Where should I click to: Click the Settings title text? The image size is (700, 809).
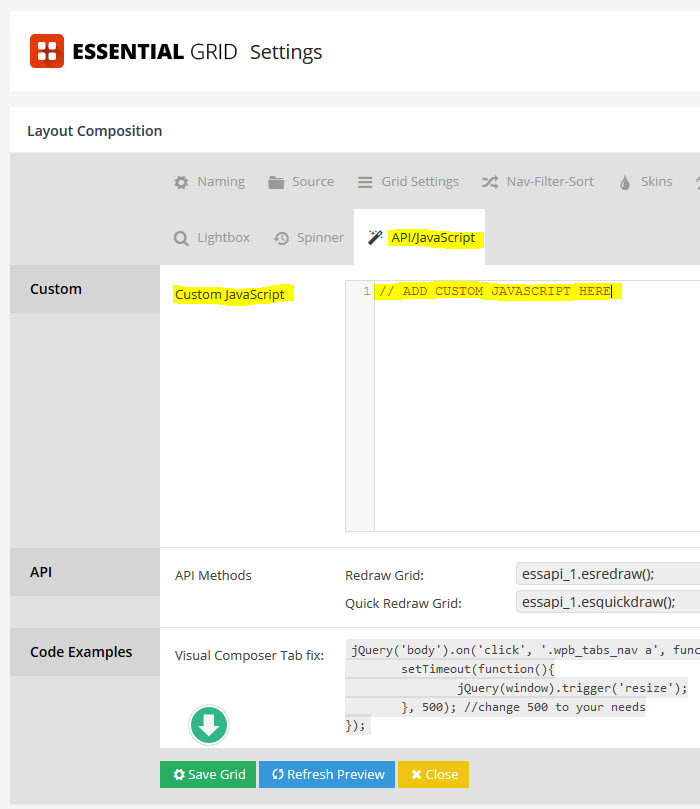286,52
